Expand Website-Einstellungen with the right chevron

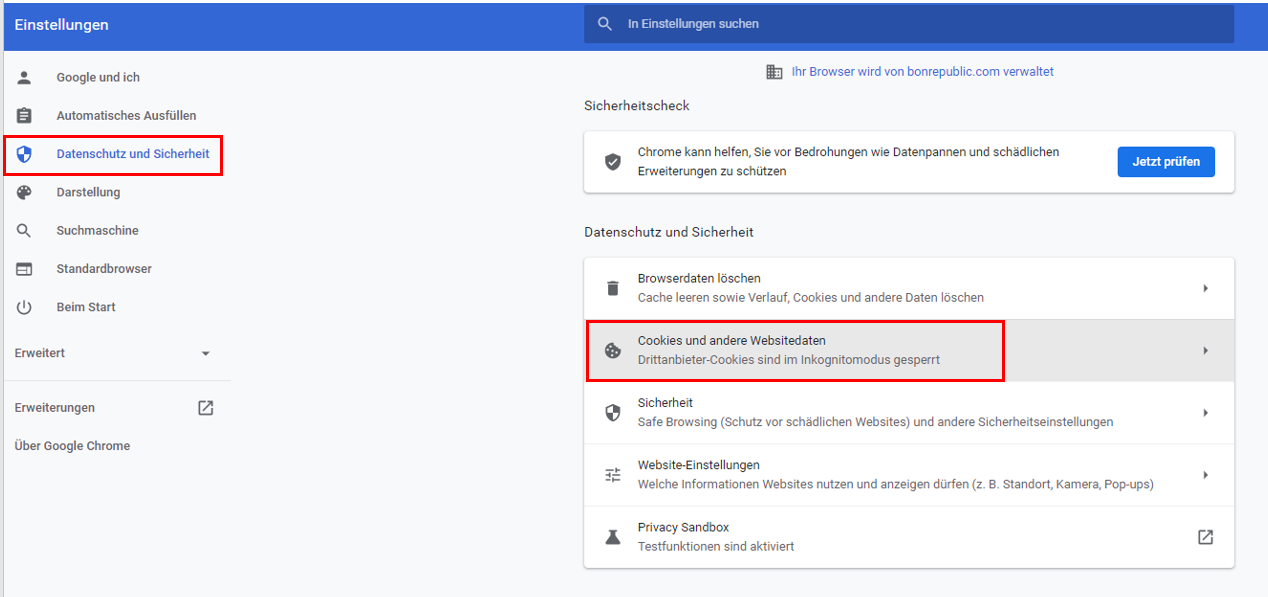(x=1205, y=475)
